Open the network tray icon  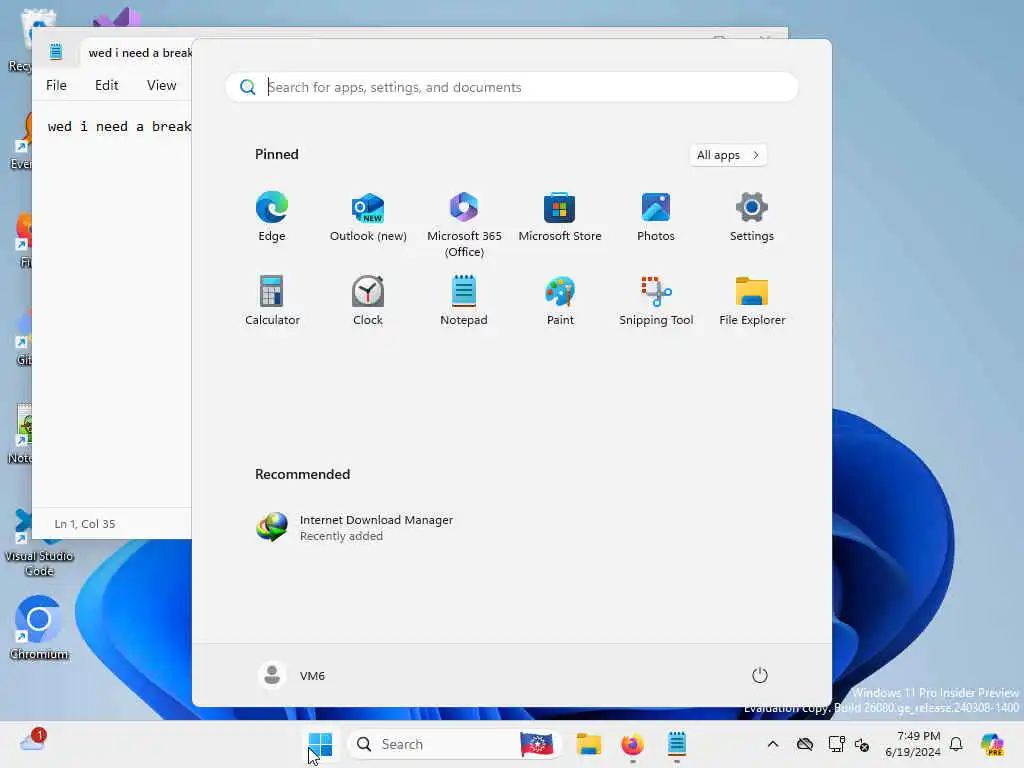point(836,744)
